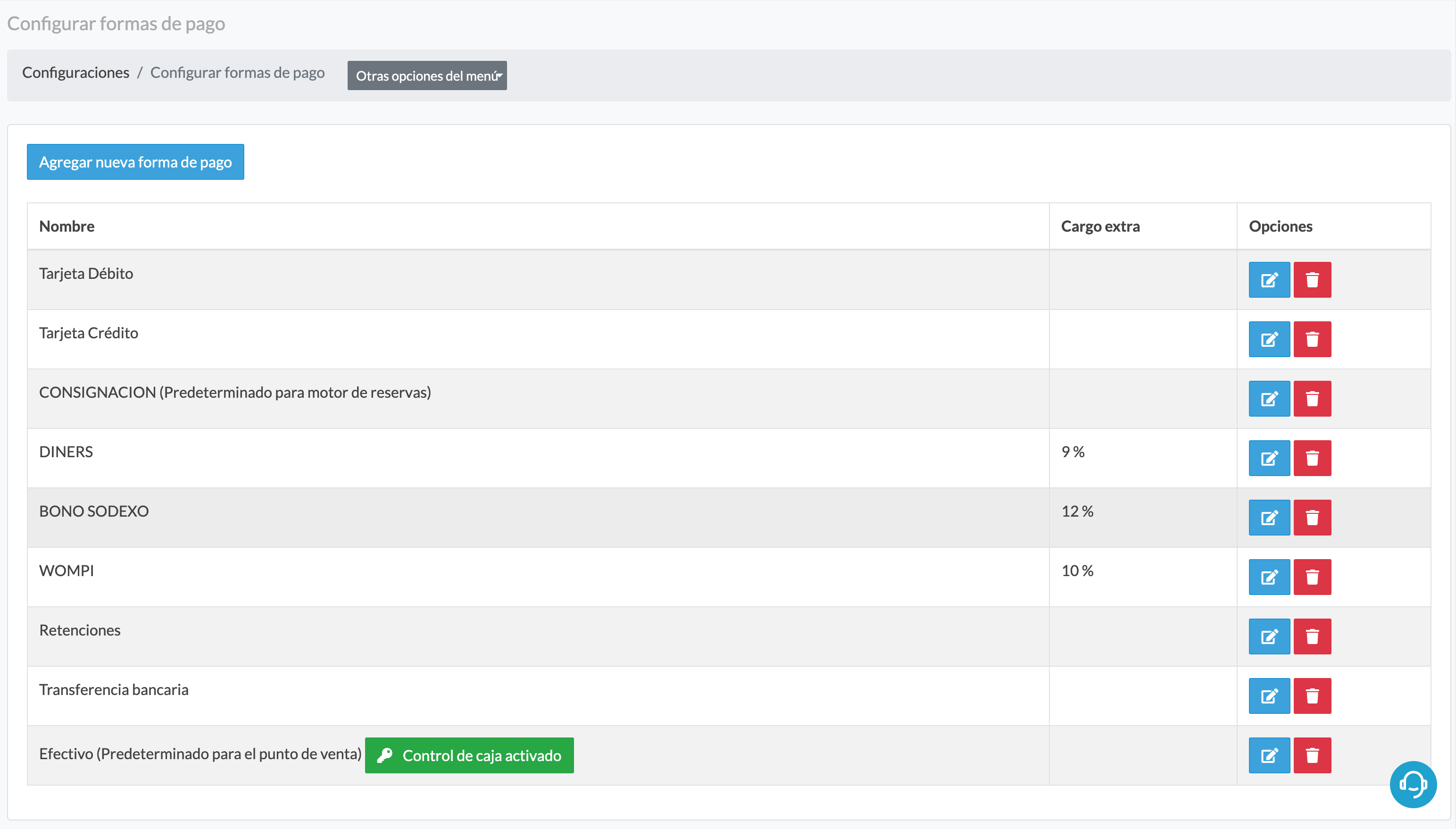Delete the CONSIGNACION payment method
Screen dimensions: 1456x829
(1312, 399)
